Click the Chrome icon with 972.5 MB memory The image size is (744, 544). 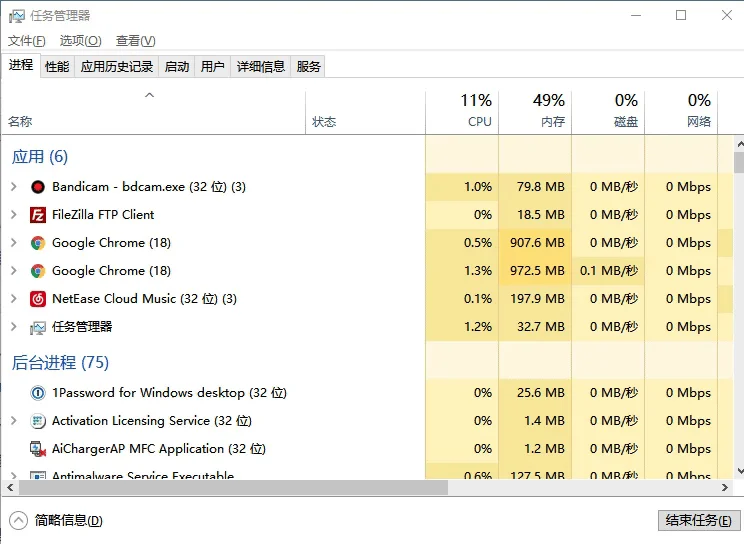38,271
